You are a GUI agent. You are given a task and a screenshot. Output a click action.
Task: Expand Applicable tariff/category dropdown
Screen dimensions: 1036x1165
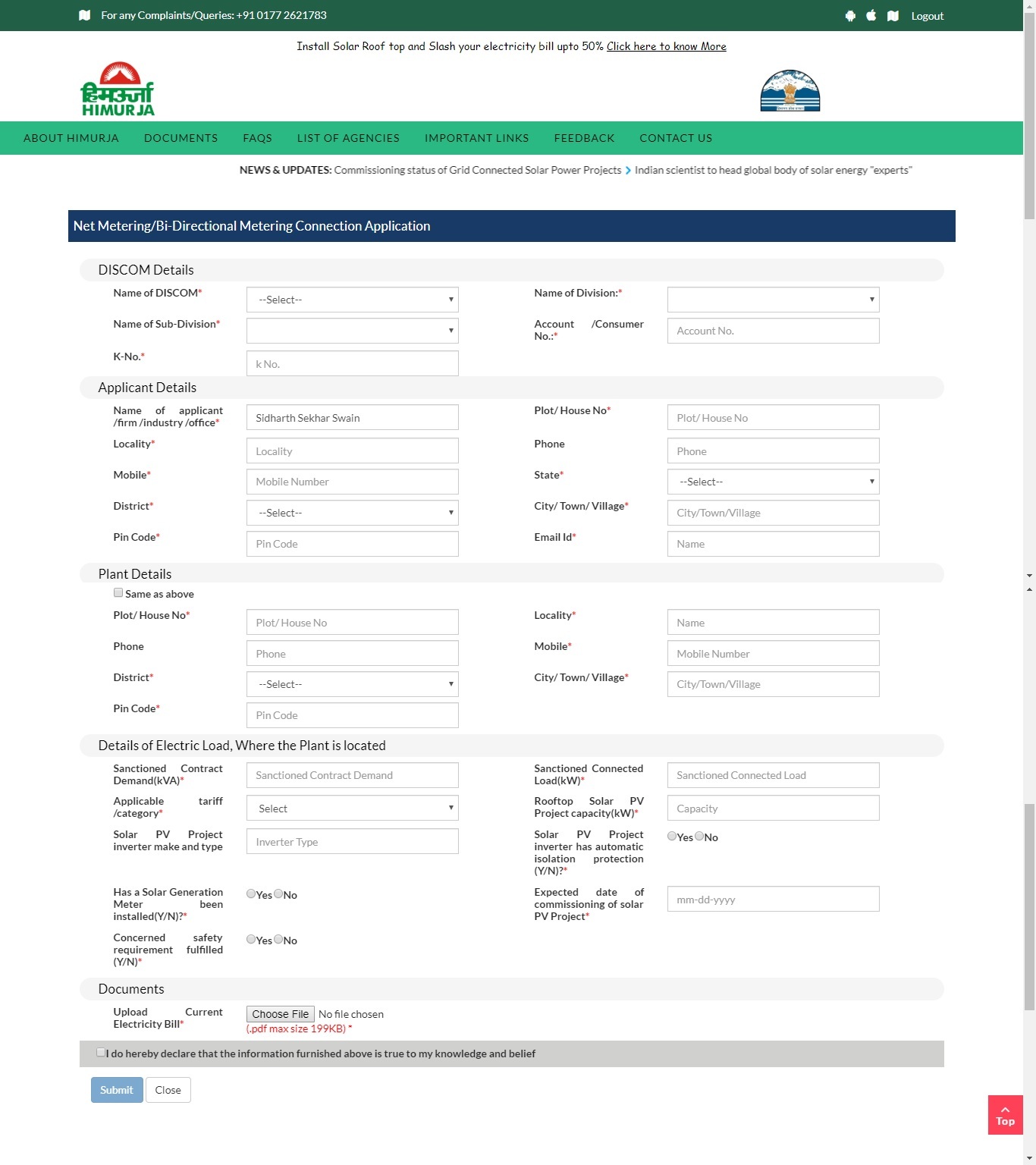point(353,809)
